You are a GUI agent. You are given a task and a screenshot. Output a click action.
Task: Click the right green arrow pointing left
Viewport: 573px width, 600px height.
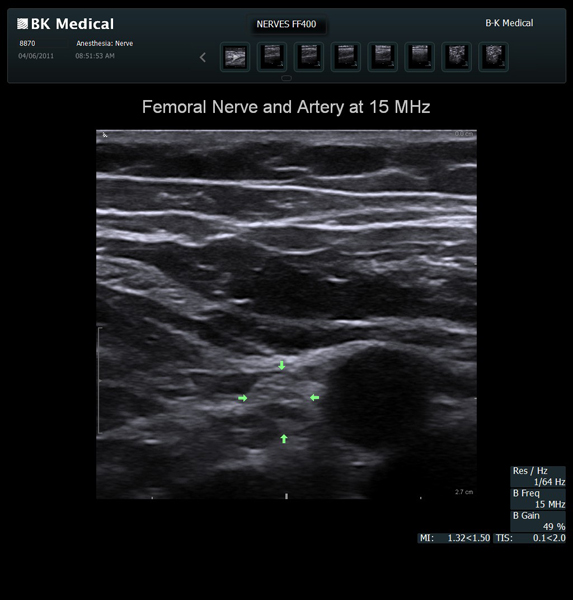coord(314,398)
